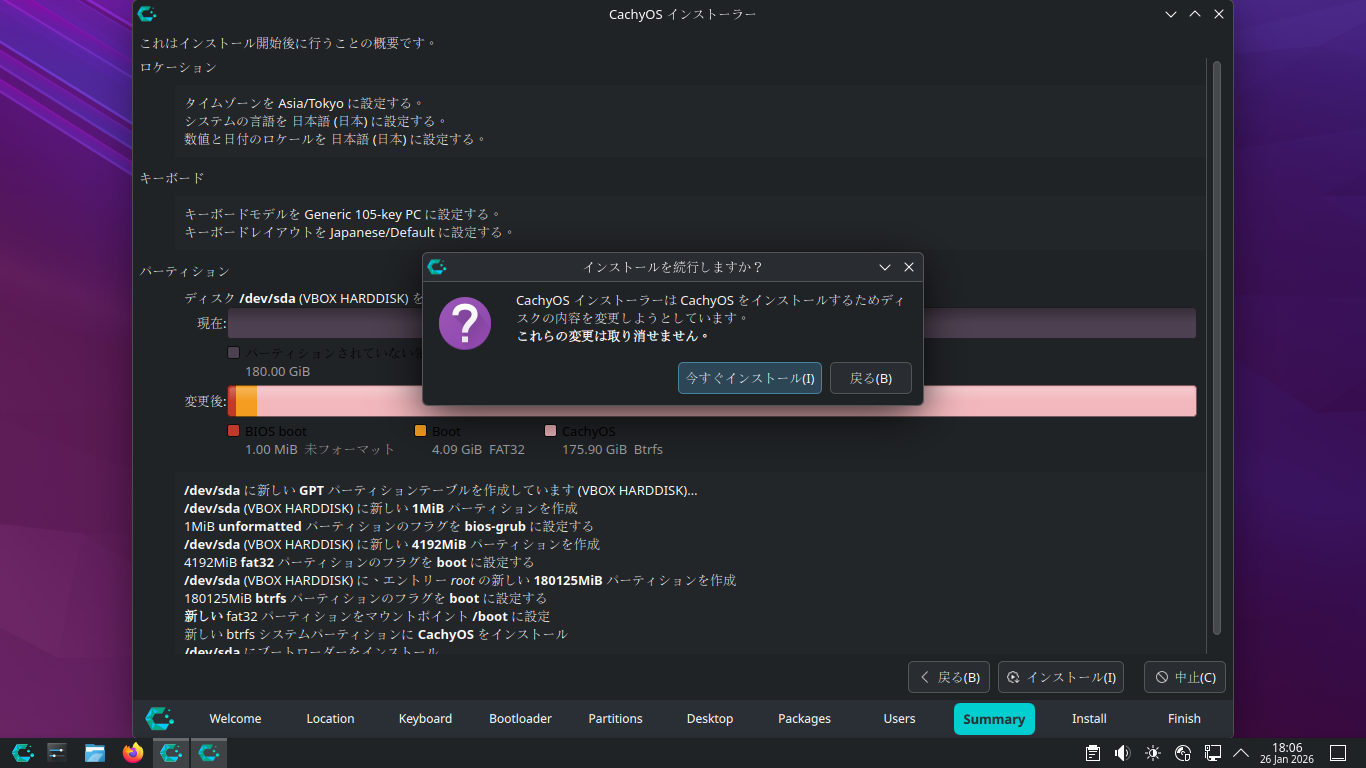Click the 現在 unpartitioned disk bar
Screen dimensions: 1366x768
tap(712, 323)
